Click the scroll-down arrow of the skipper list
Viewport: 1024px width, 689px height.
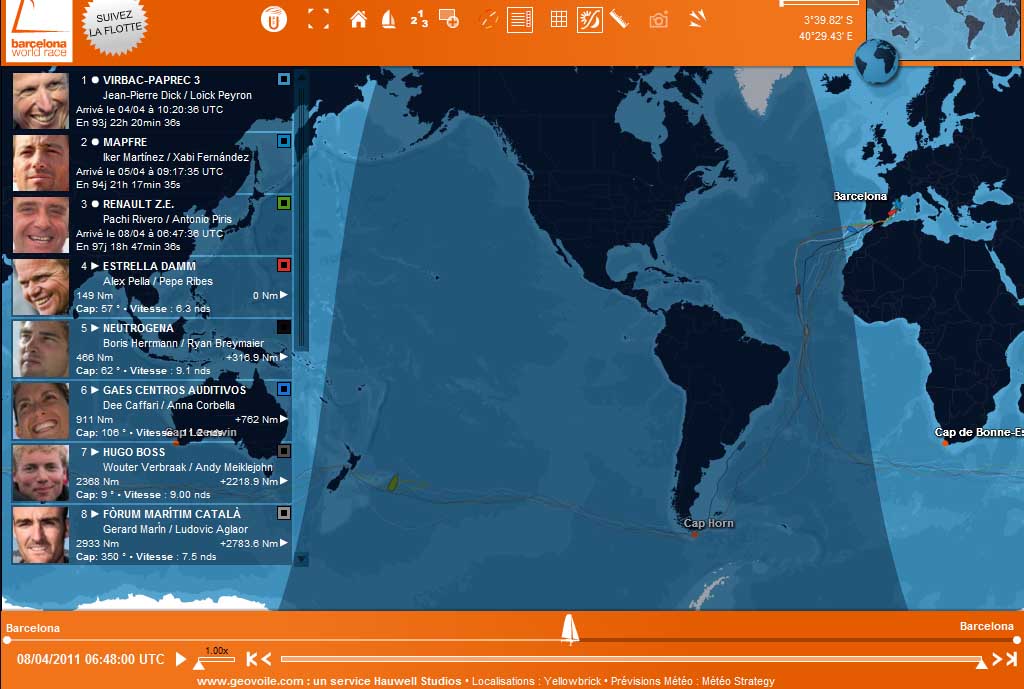pyautogui.click(x=302, y=559)
